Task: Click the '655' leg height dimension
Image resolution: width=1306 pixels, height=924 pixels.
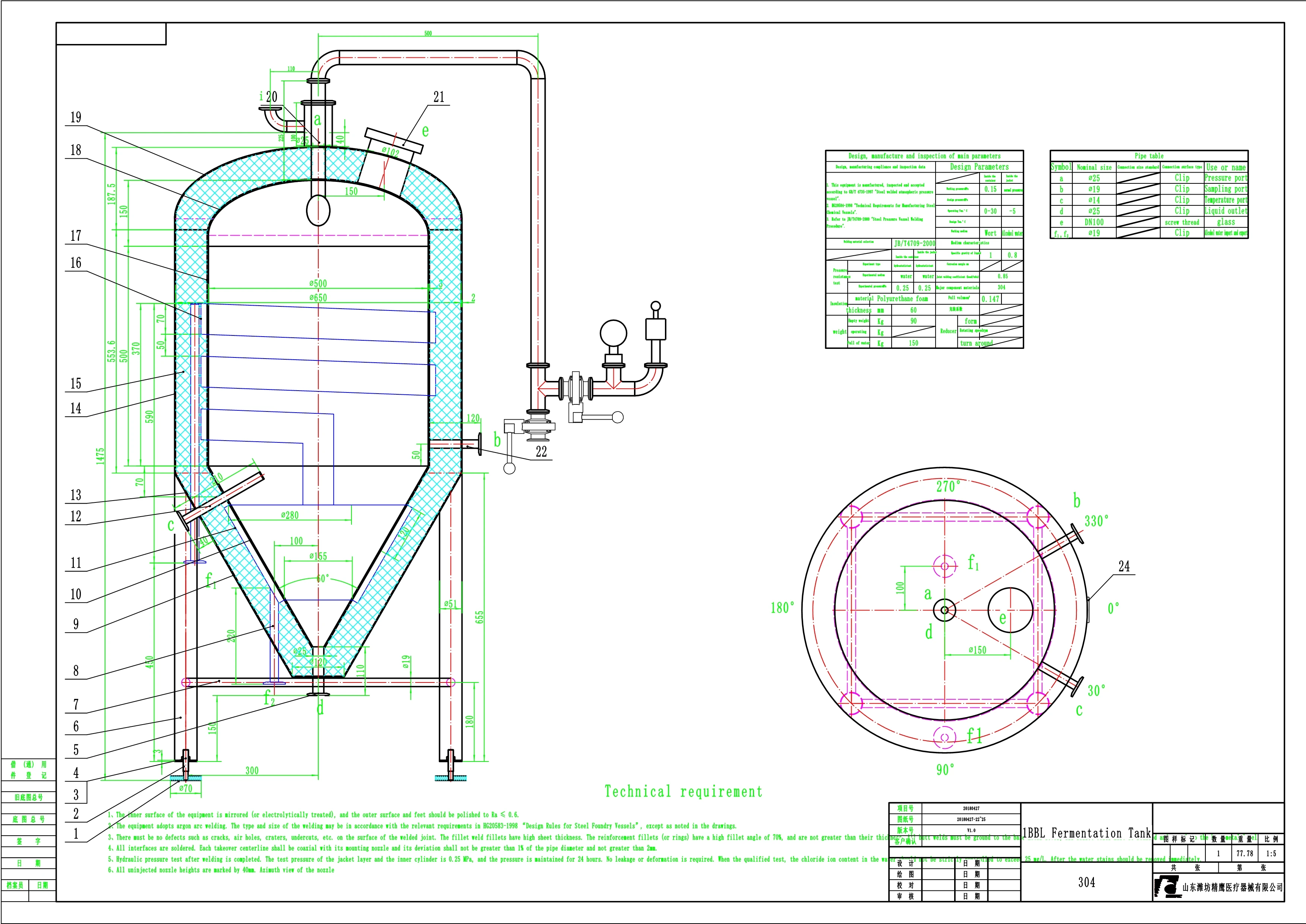Action: point(480,617)
